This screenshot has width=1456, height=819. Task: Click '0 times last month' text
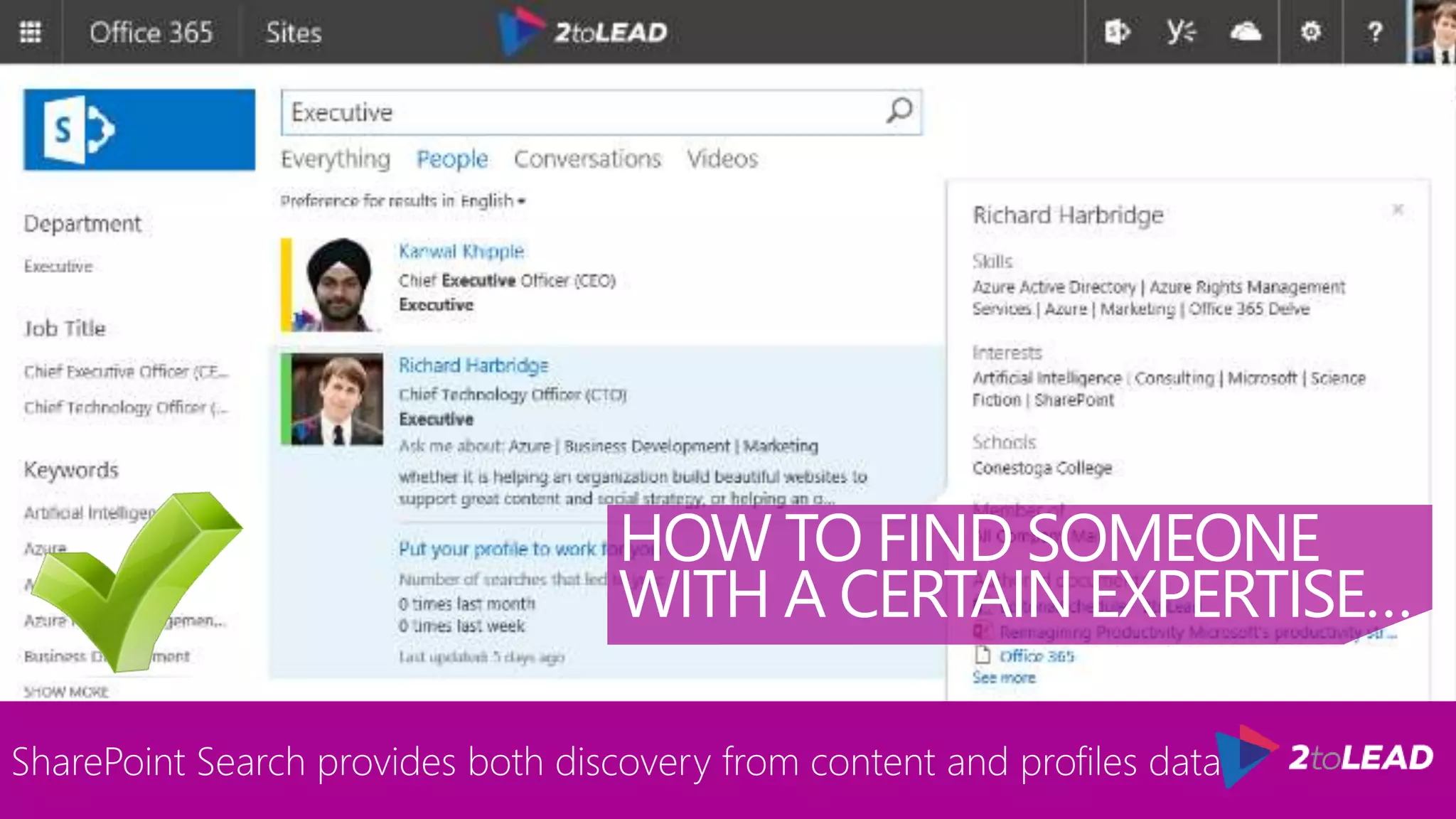(x=467, y=604)
